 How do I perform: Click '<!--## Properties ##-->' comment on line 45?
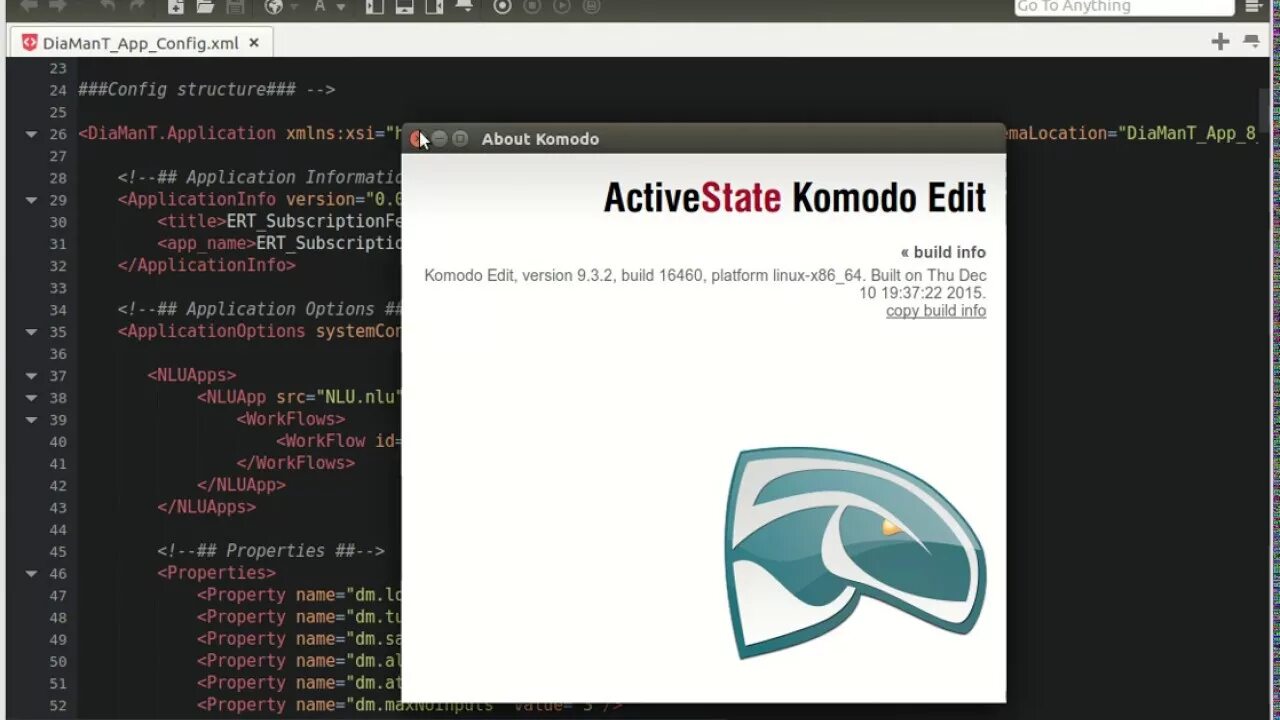[271, 551]
